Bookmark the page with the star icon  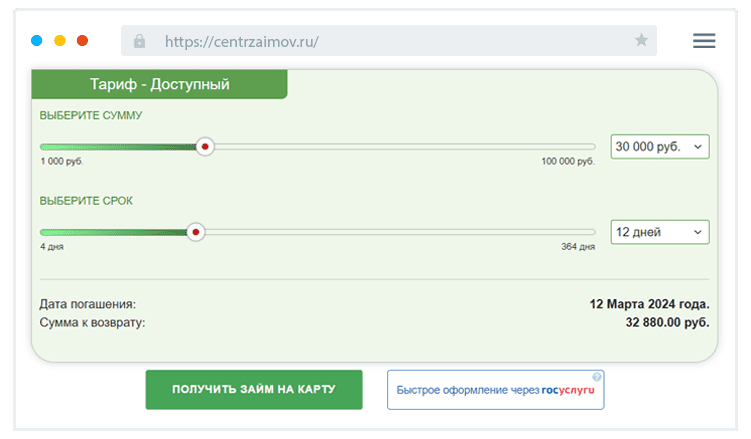point(641,41)
